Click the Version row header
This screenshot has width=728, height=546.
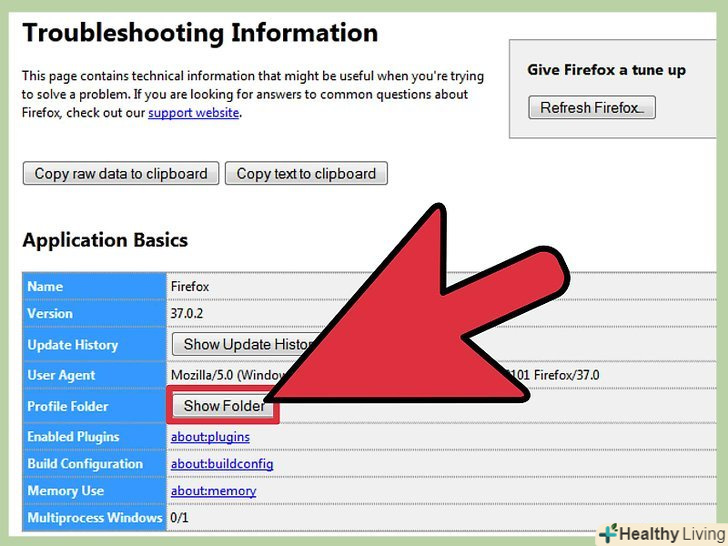click(94, 313)
